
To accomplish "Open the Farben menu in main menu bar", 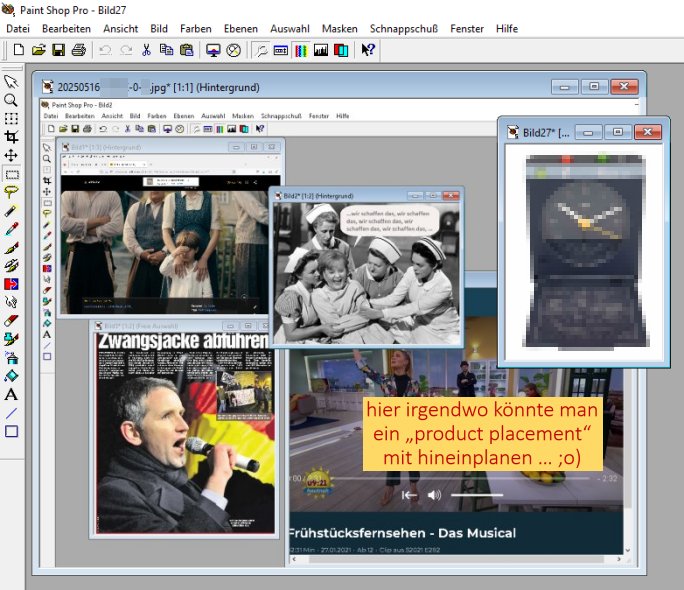I will pos(197,29).
